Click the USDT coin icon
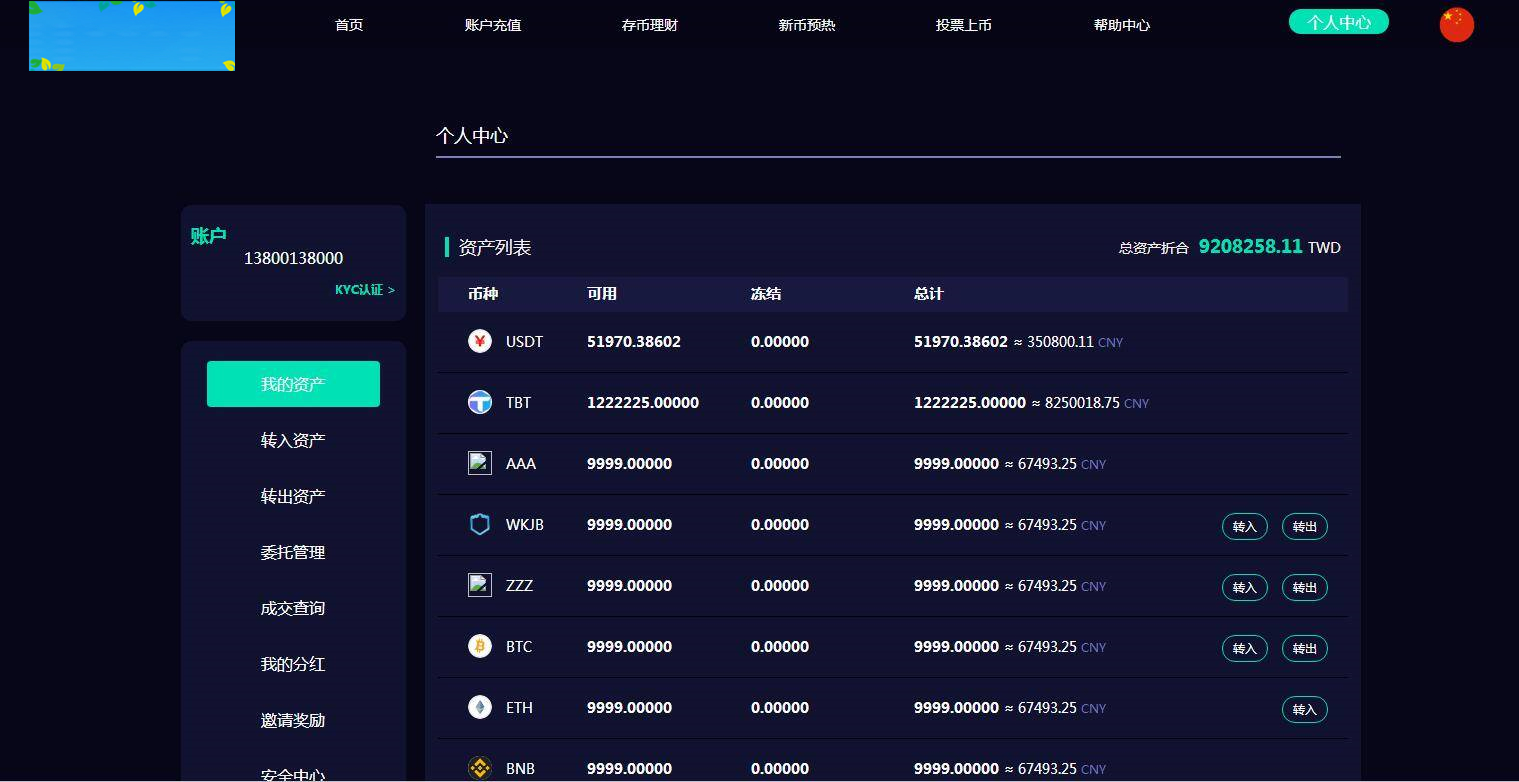Viewport: 1519px width, 782px height. pyautogui.click(x=480, y=342)
